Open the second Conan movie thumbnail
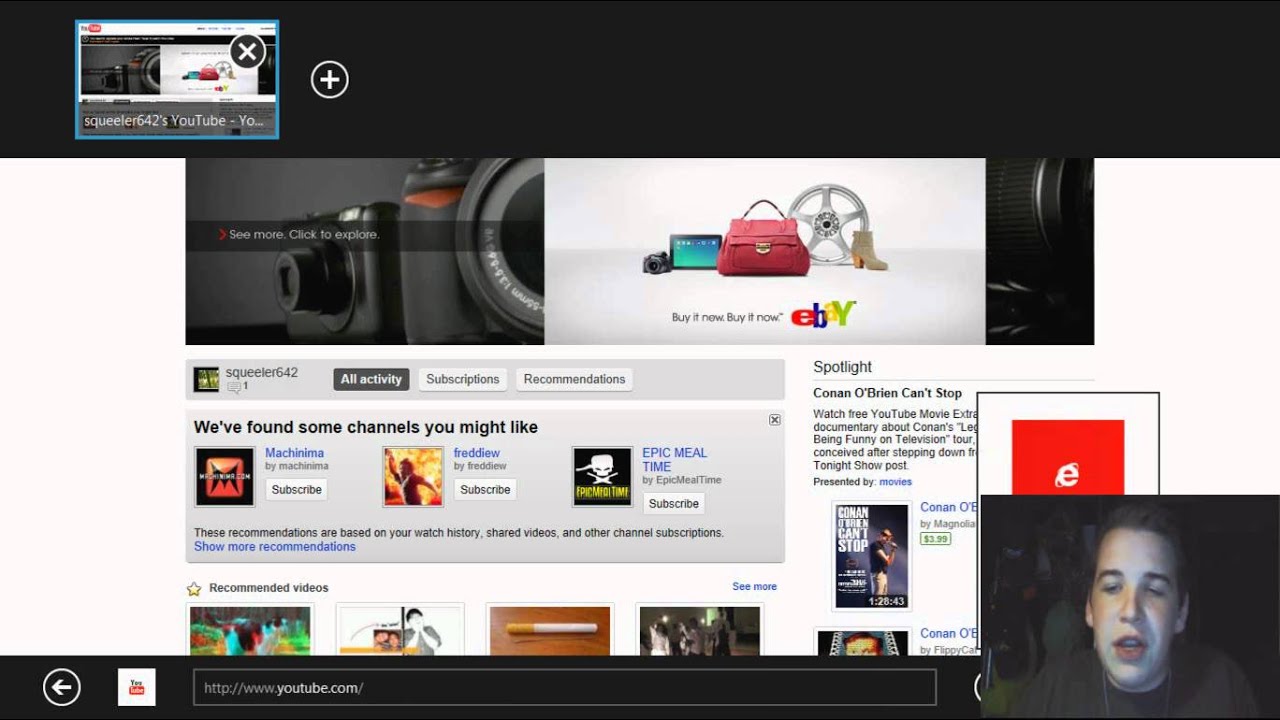The width and height of the screenshot is (1280, 720). [862, 643]
